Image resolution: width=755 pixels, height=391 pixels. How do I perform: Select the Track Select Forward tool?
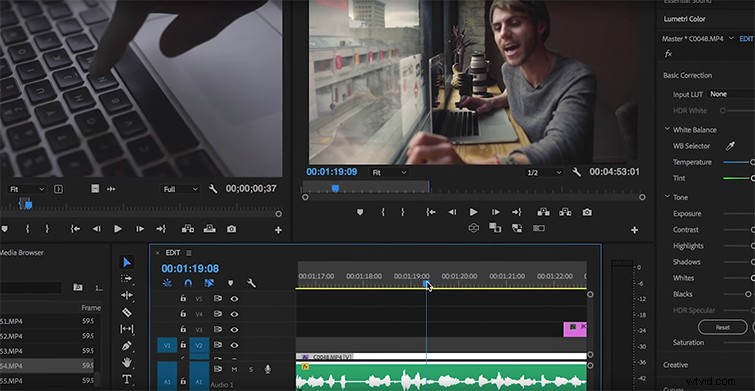click(127, 278)
